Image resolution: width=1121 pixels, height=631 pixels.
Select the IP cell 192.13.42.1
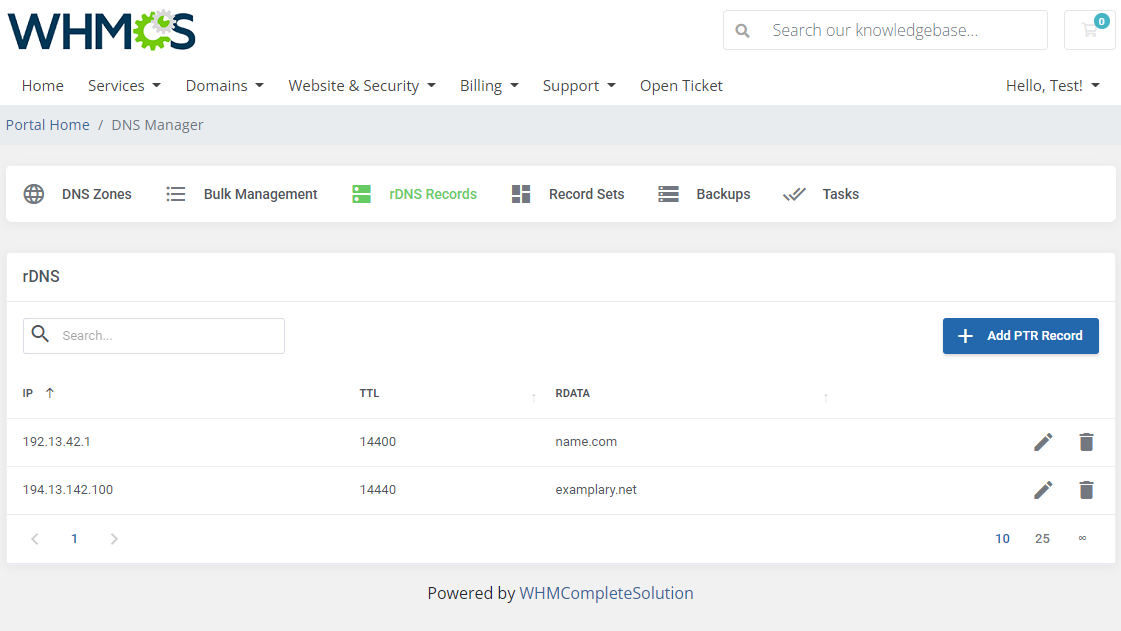point(56,442)
